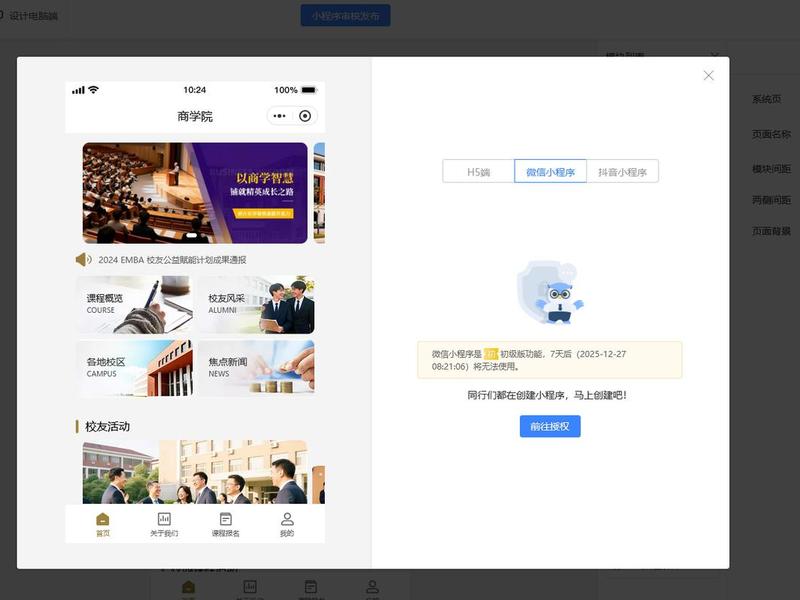
Task: Click the 页面名称 label in background panel
Action: pos(771,134)
